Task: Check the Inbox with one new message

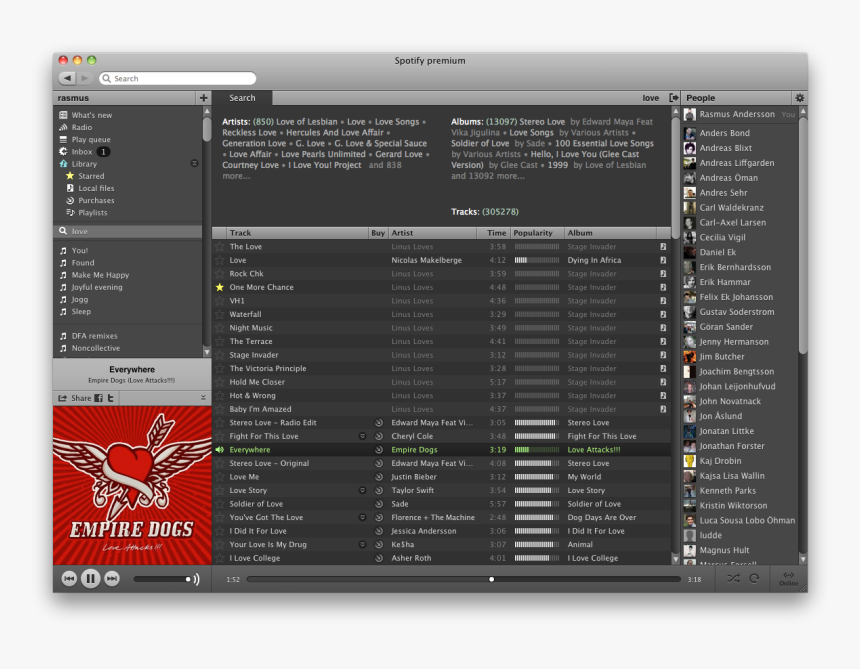Action: 83,151
